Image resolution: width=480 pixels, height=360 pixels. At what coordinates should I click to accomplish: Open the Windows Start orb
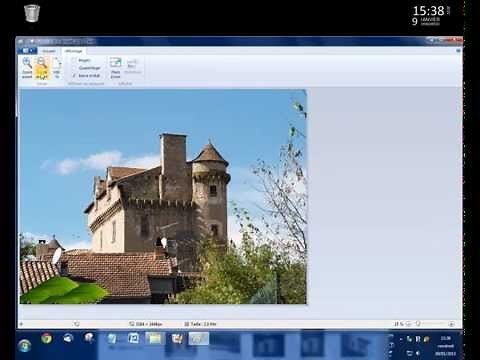point(24,345)
